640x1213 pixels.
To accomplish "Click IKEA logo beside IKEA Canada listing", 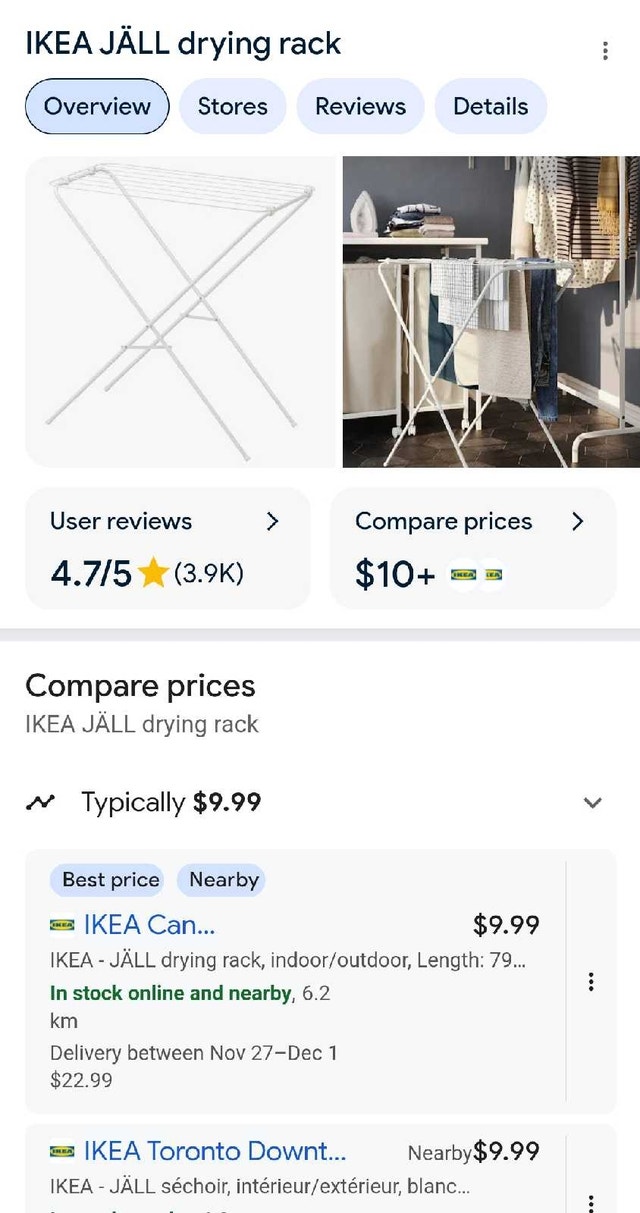I will (x=62, y=925).
